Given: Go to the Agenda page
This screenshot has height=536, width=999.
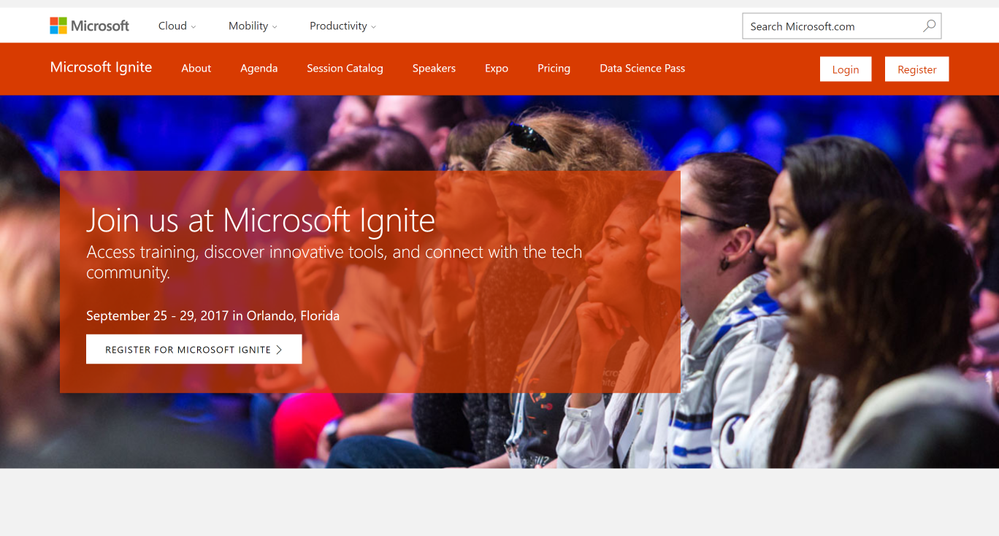Looking at the screenshot, I should [x=259, y=68].
